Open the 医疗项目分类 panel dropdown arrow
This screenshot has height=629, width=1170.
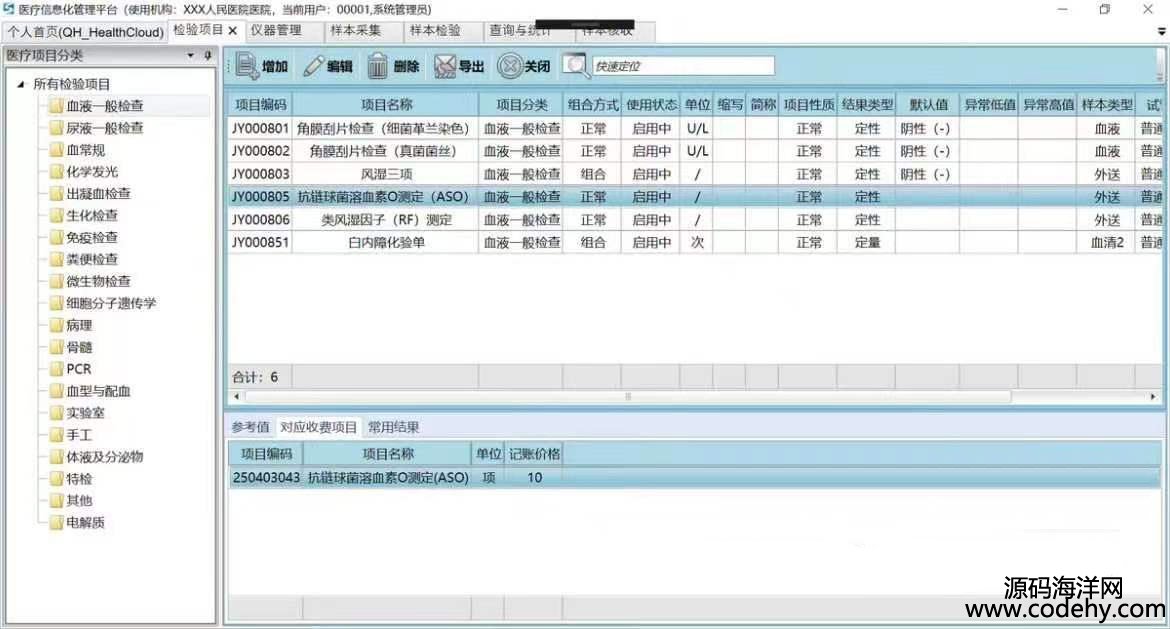coord(191,56)
